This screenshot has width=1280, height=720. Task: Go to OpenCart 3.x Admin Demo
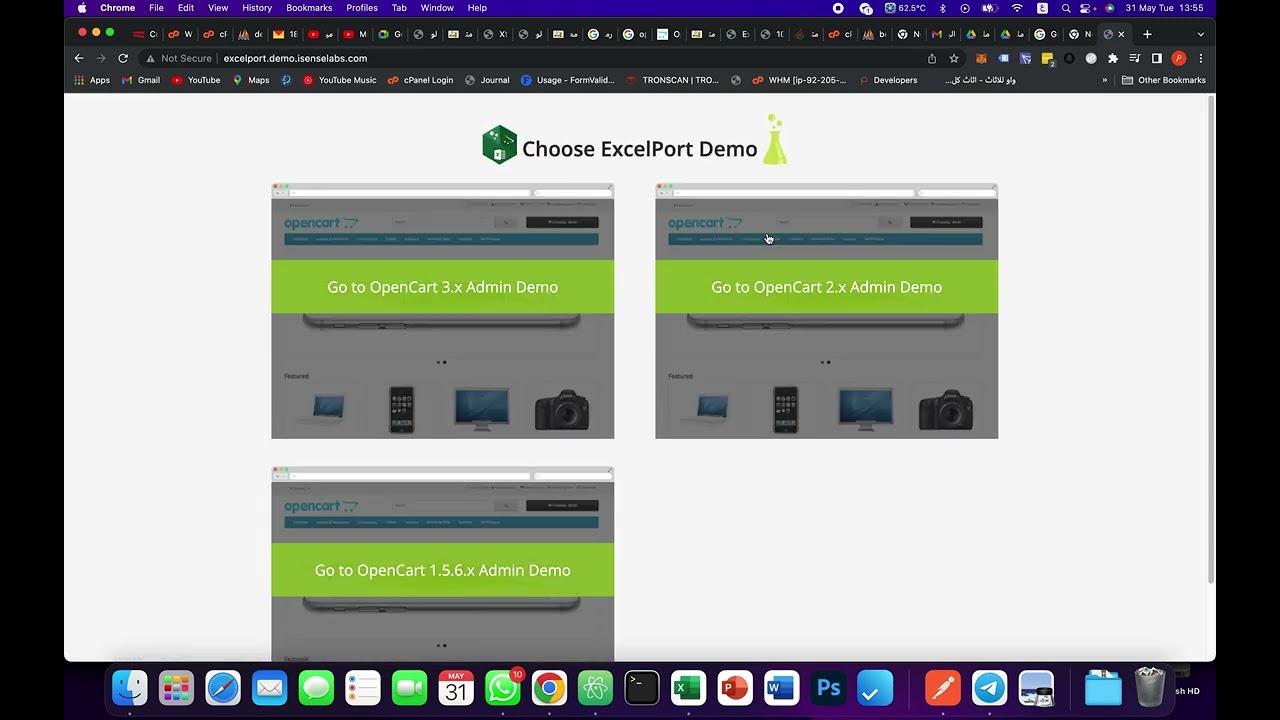(x=442, y=287)
